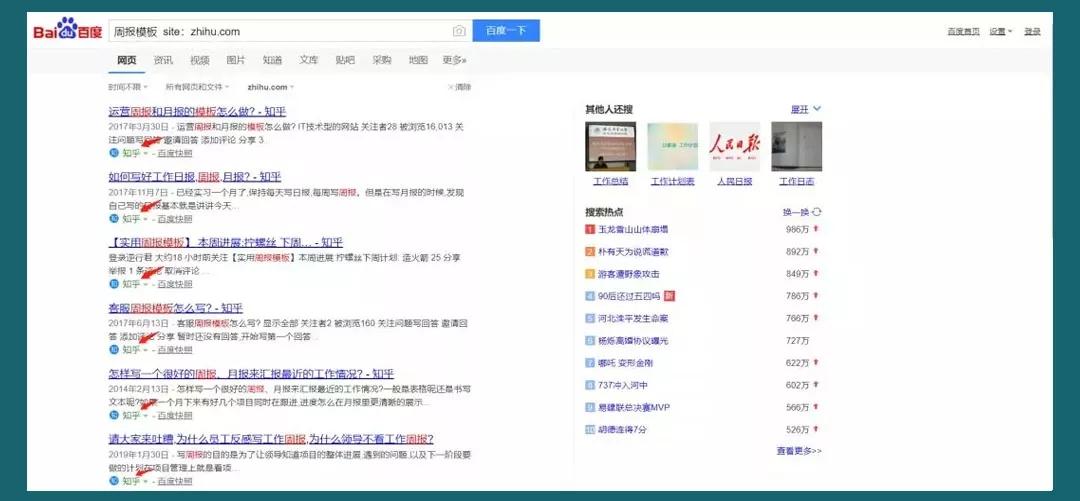Switch to the 贴吧 tab

coord(345,60)
